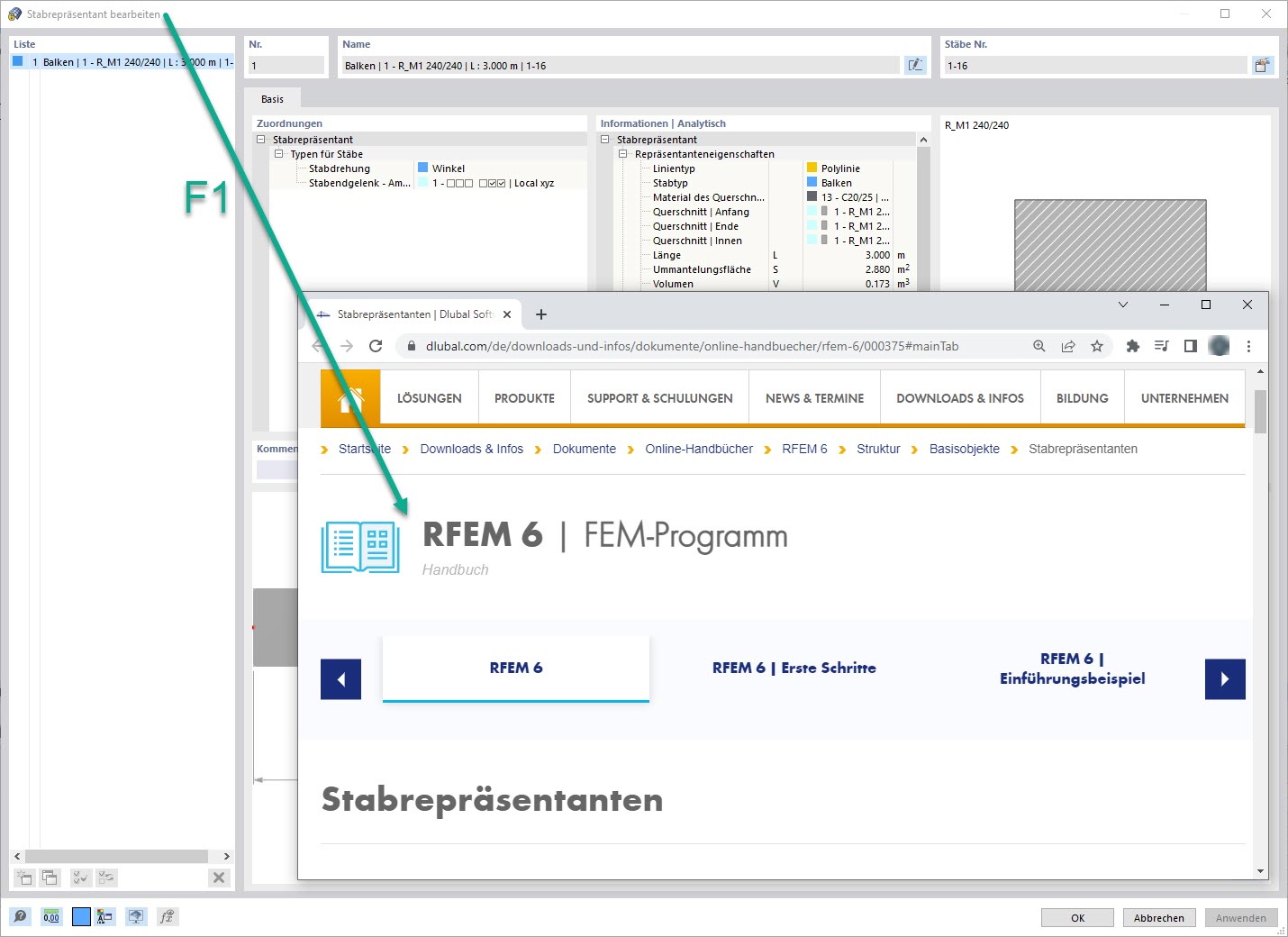Open the DOWNLOADS & INFOS menu
Screen dimensions: 1288x937
click(960, 398)
